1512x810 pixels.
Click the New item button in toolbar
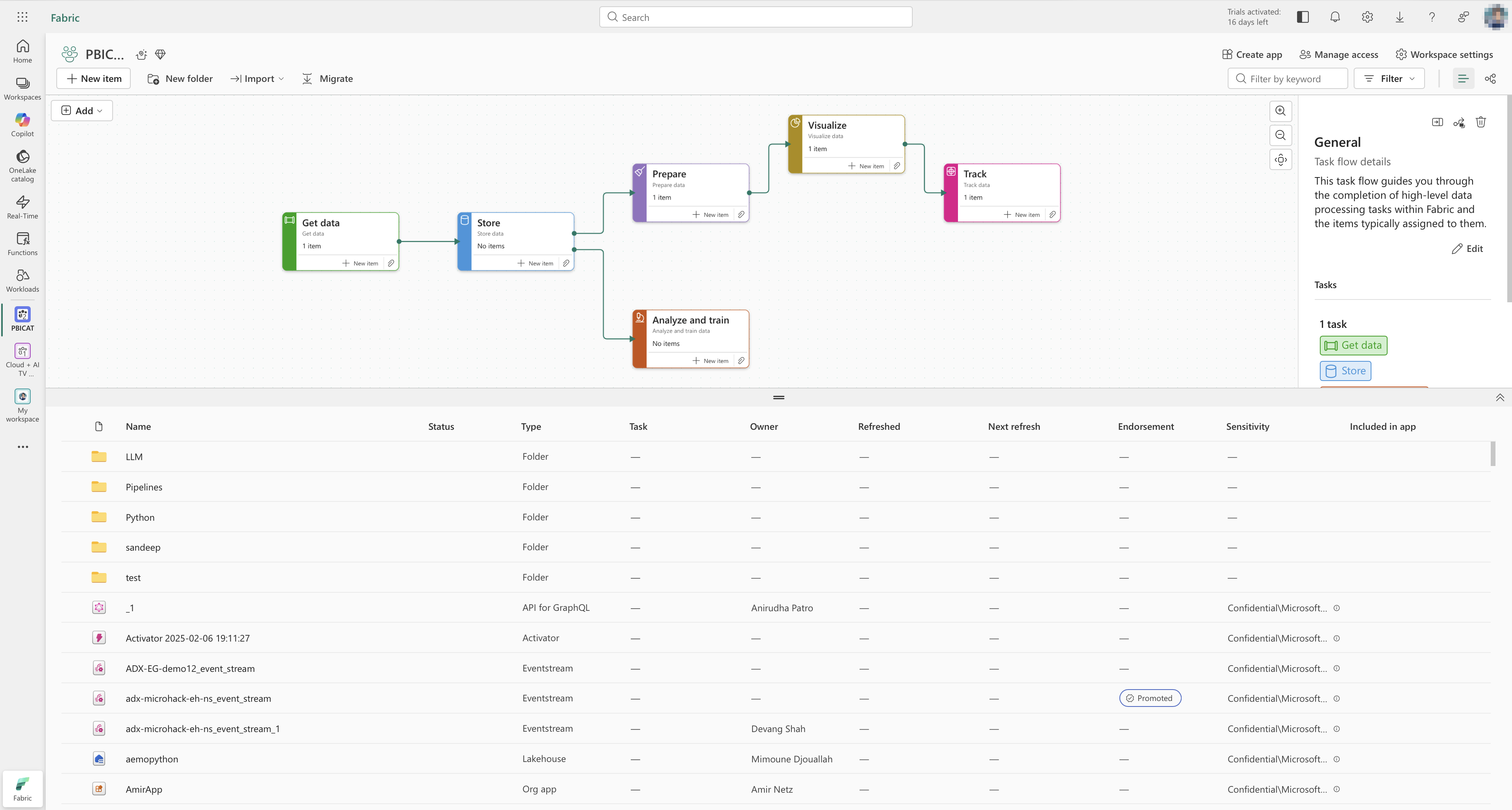pyautogui.click(x=93, y=79)
